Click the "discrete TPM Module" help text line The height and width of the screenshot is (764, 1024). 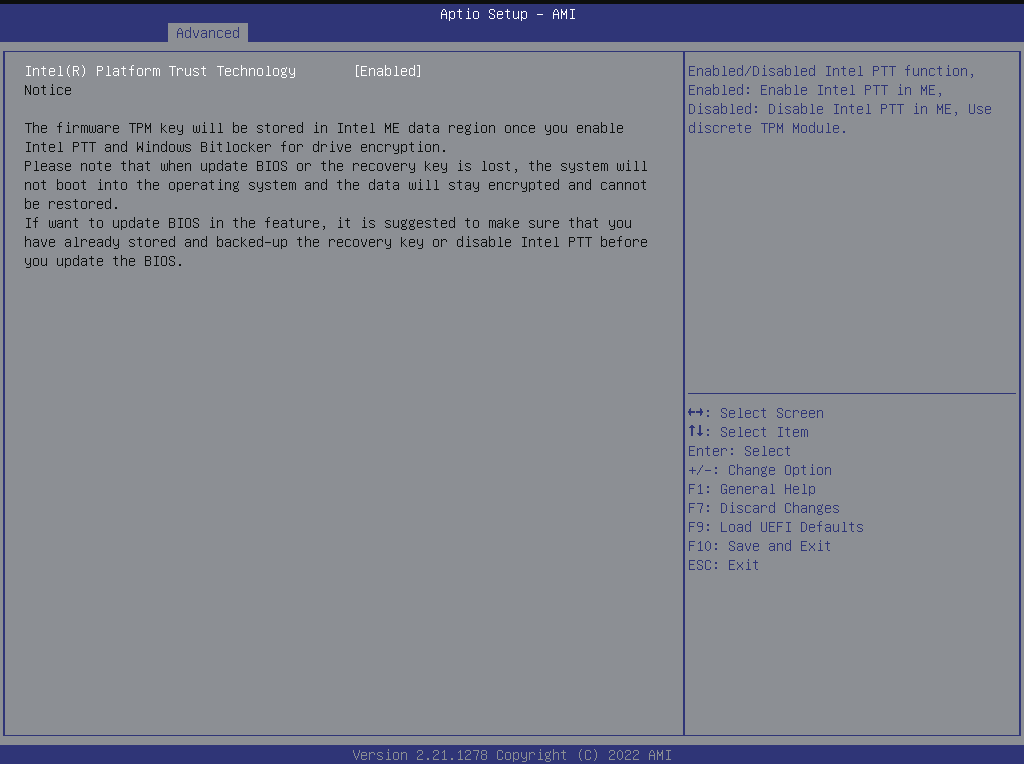767,128
